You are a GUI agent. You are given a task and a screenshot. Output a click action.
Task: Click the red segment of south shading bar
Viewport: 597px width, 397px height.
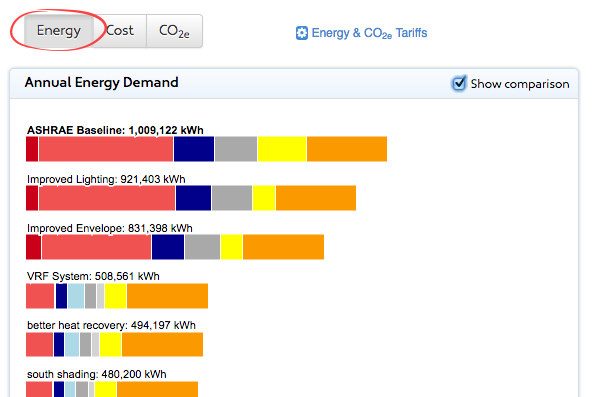(39, 389)
